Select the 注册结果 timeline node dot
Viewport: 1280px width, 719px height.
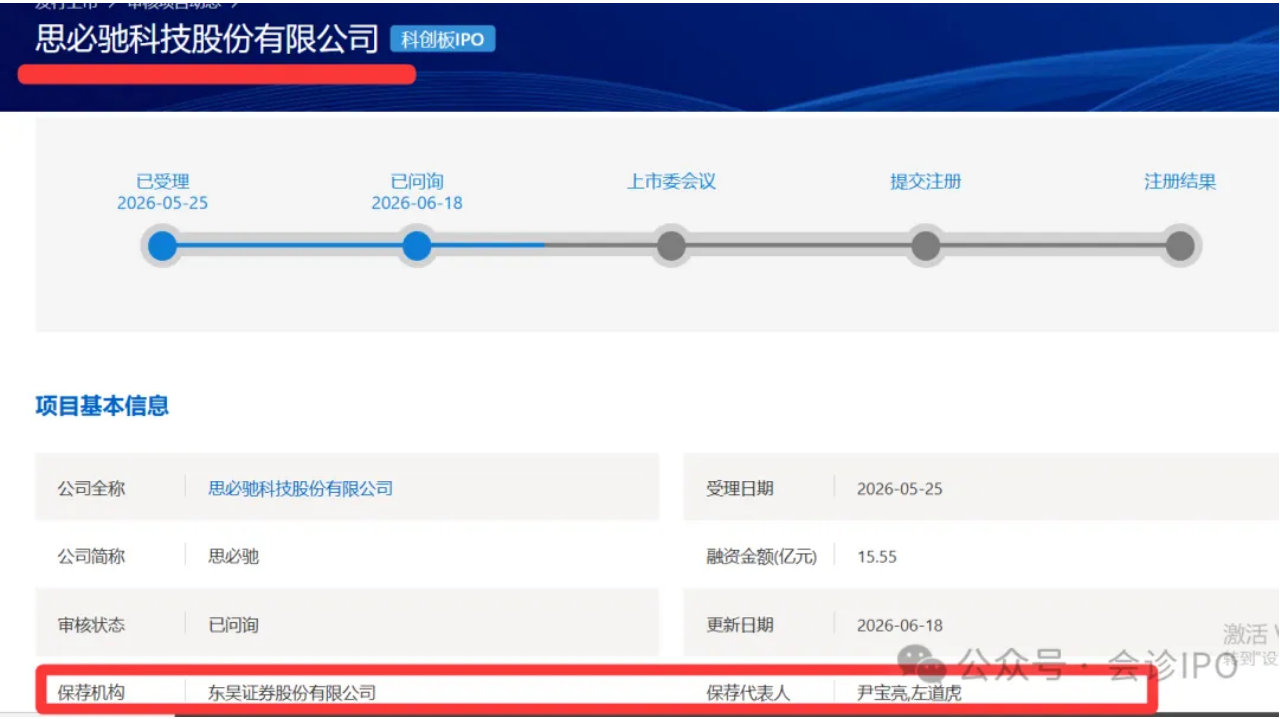point(1180,245)
